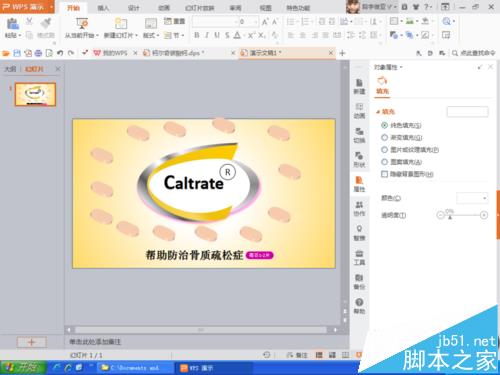This screenshot has height=375, width=500.
Task: Open the Transition (切换) side panel icon
Action: tap(359, 135)
